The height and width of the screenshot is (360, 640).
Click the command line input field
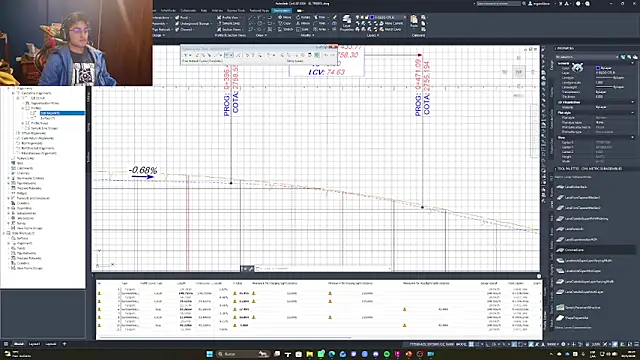pos(322,269)
